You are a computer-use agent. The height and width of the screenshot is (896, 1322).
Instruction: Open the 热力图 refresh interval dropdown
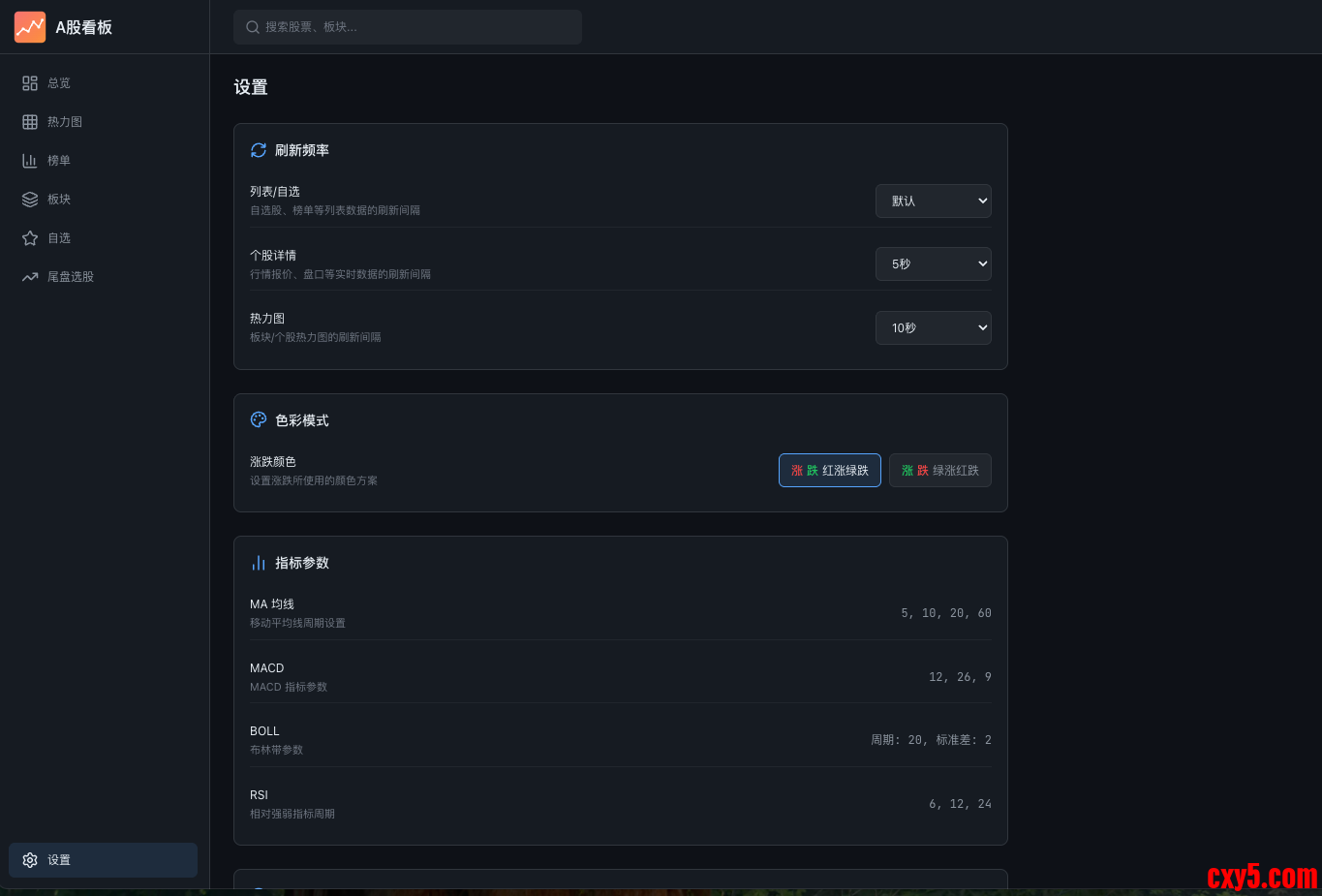tap(934, 328)
